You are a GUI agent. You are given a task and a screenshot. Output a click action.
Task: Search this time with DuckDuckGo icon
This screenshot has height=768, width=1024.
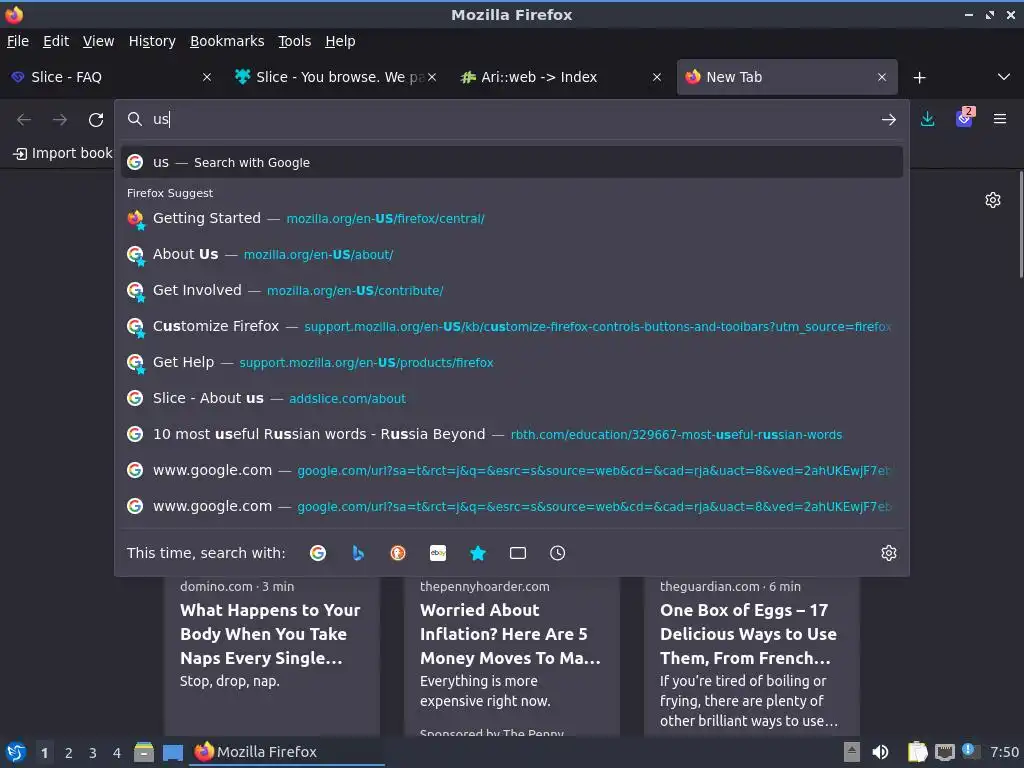point(398,553)
